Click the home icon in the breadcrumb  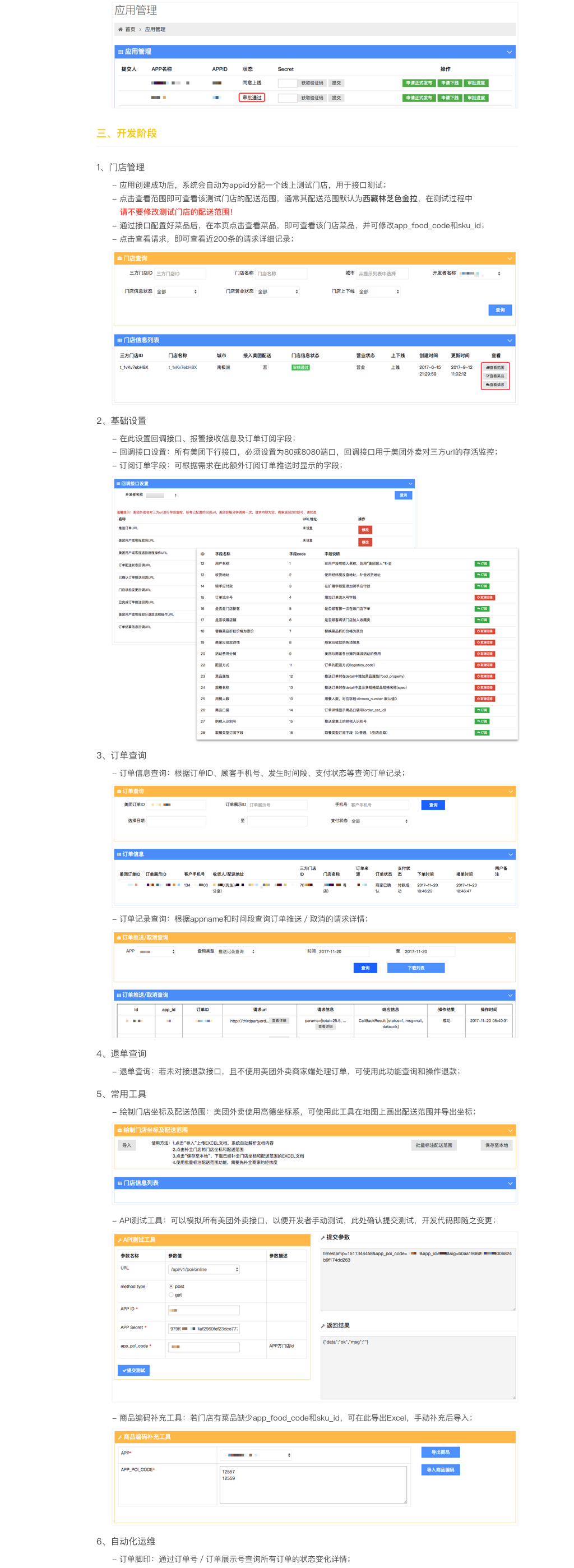click(x=120, y=29)
